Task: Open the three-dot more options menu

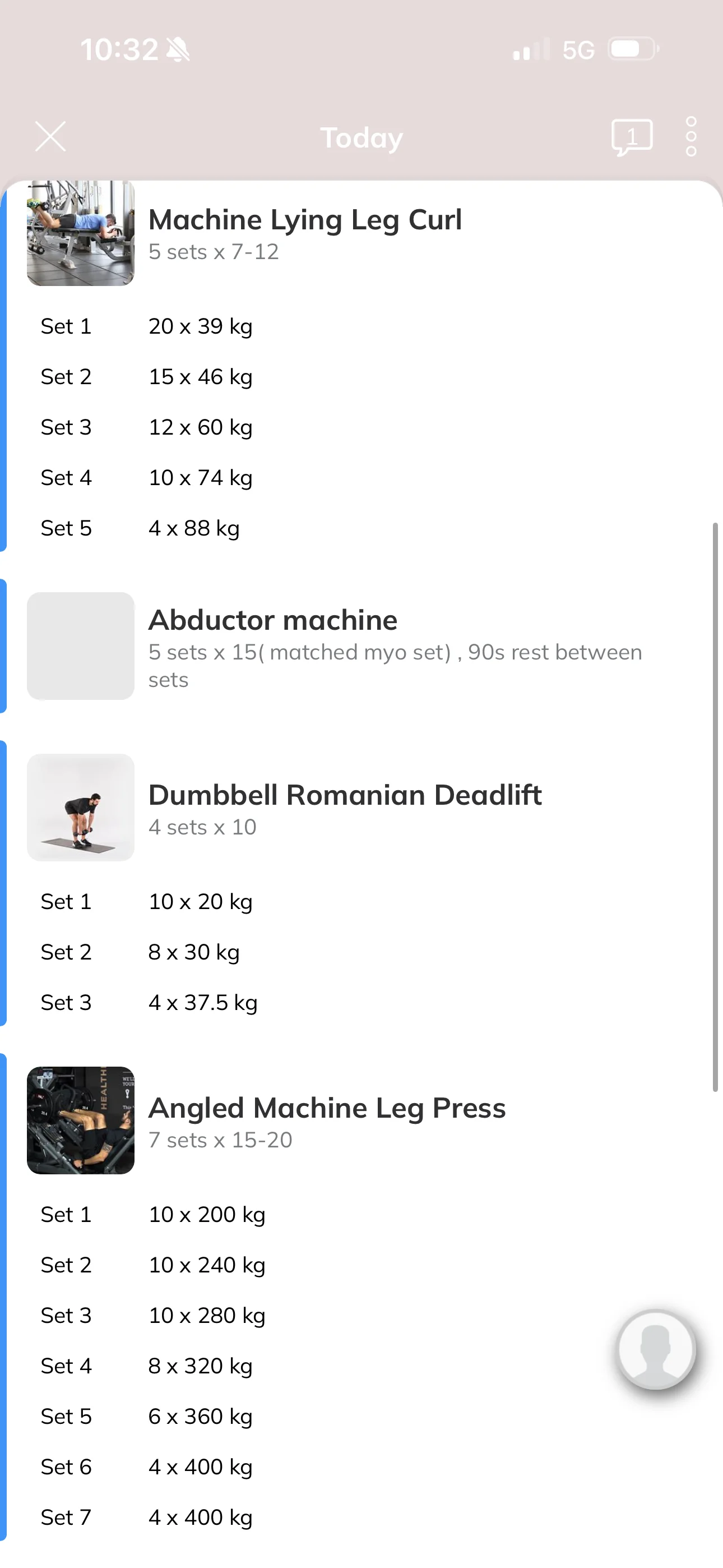Action: pyautogui.click(x=692, y=137)
